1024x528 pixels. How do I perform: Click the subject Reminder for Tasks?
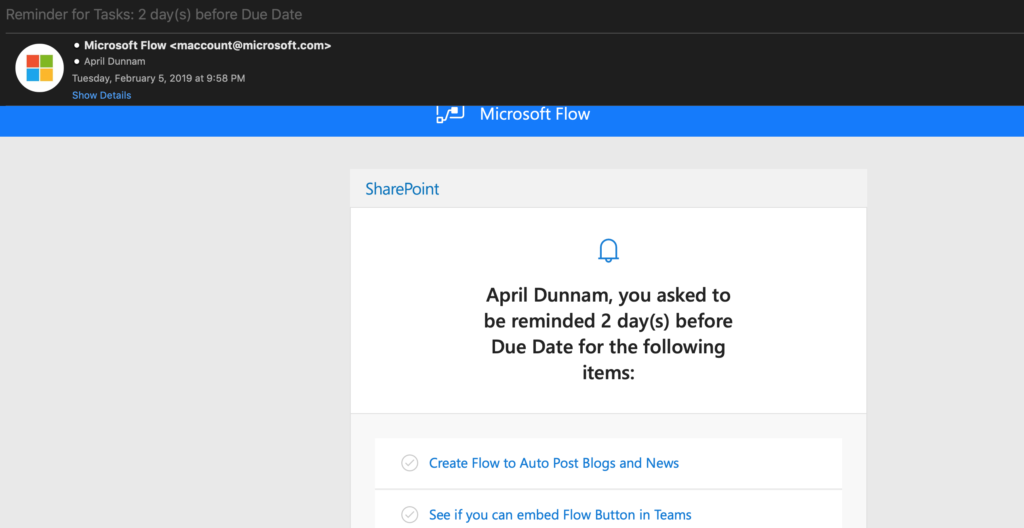coord(154,14)
